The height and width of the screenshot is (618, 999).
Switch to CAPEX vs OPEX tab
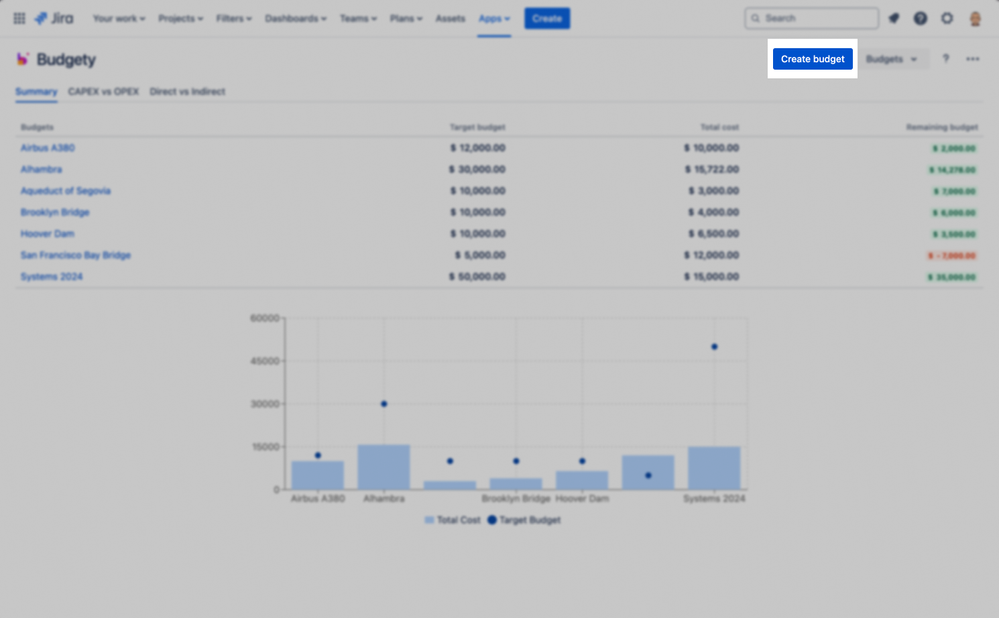pos(103,91)
